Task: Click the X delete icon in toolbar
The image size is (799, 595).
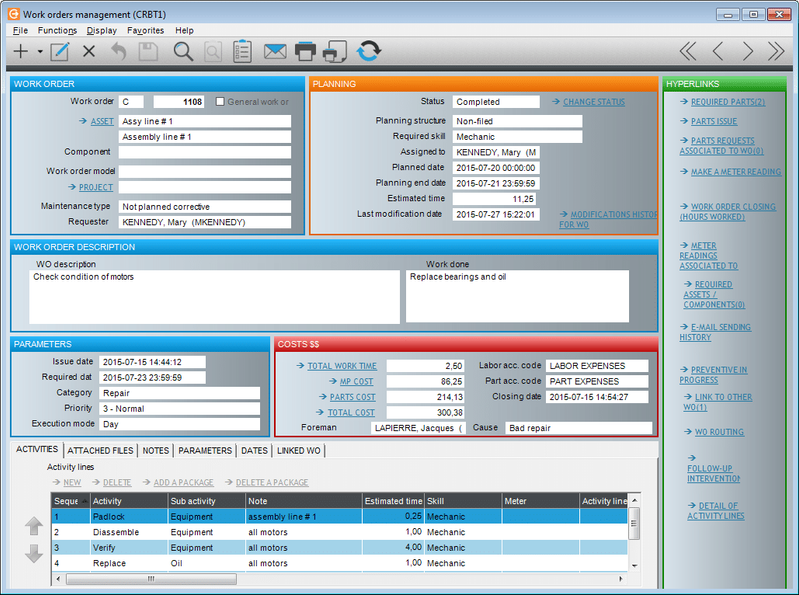Action: 89,51
